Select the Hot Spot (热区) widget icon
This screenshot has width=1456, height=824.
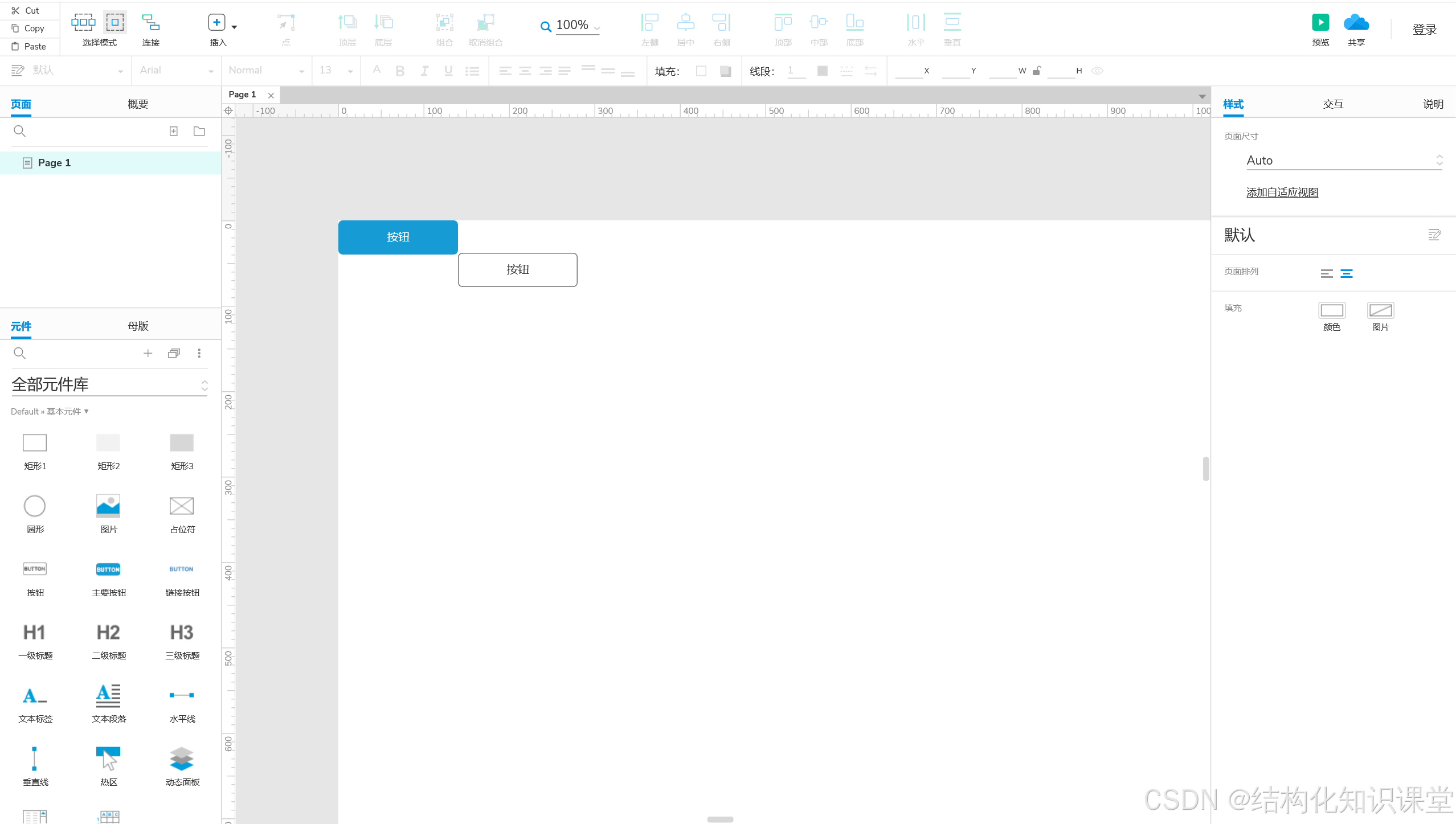point(108,759)
